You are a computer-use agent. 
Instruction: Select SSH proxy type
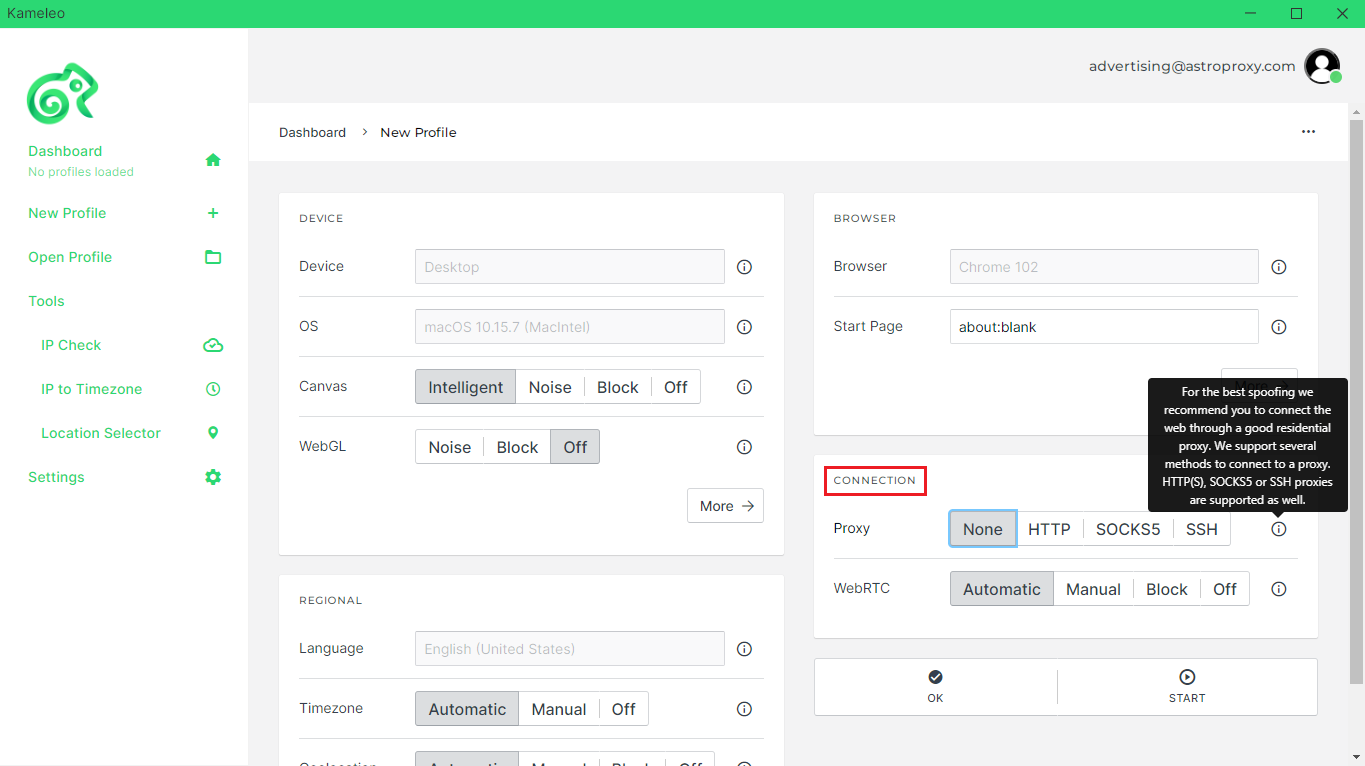[1202, 529]
